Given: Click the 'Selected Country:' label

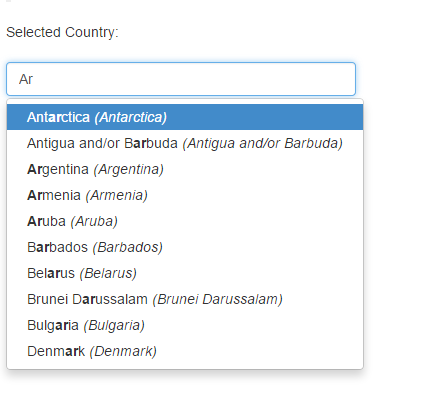Looking at the screenshot, I should coord(62,32).
